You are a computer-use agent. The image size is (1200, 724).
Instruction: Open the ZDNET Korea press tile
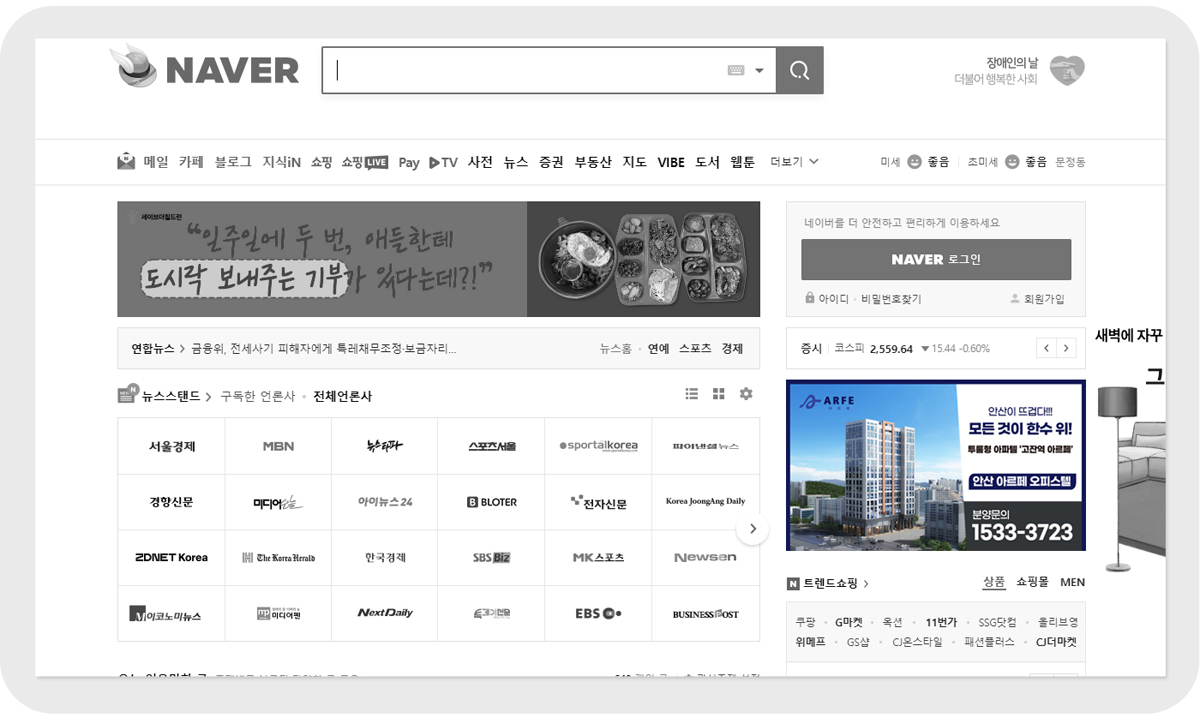click(171, 557)
